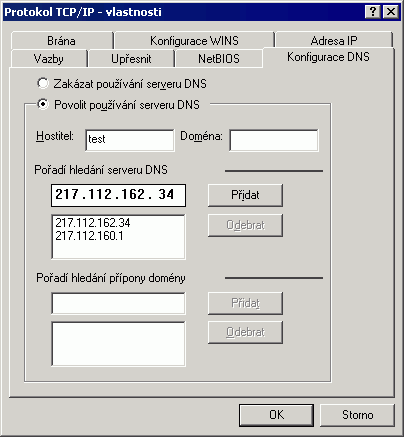Click the question mark help icon

point(373,12)
